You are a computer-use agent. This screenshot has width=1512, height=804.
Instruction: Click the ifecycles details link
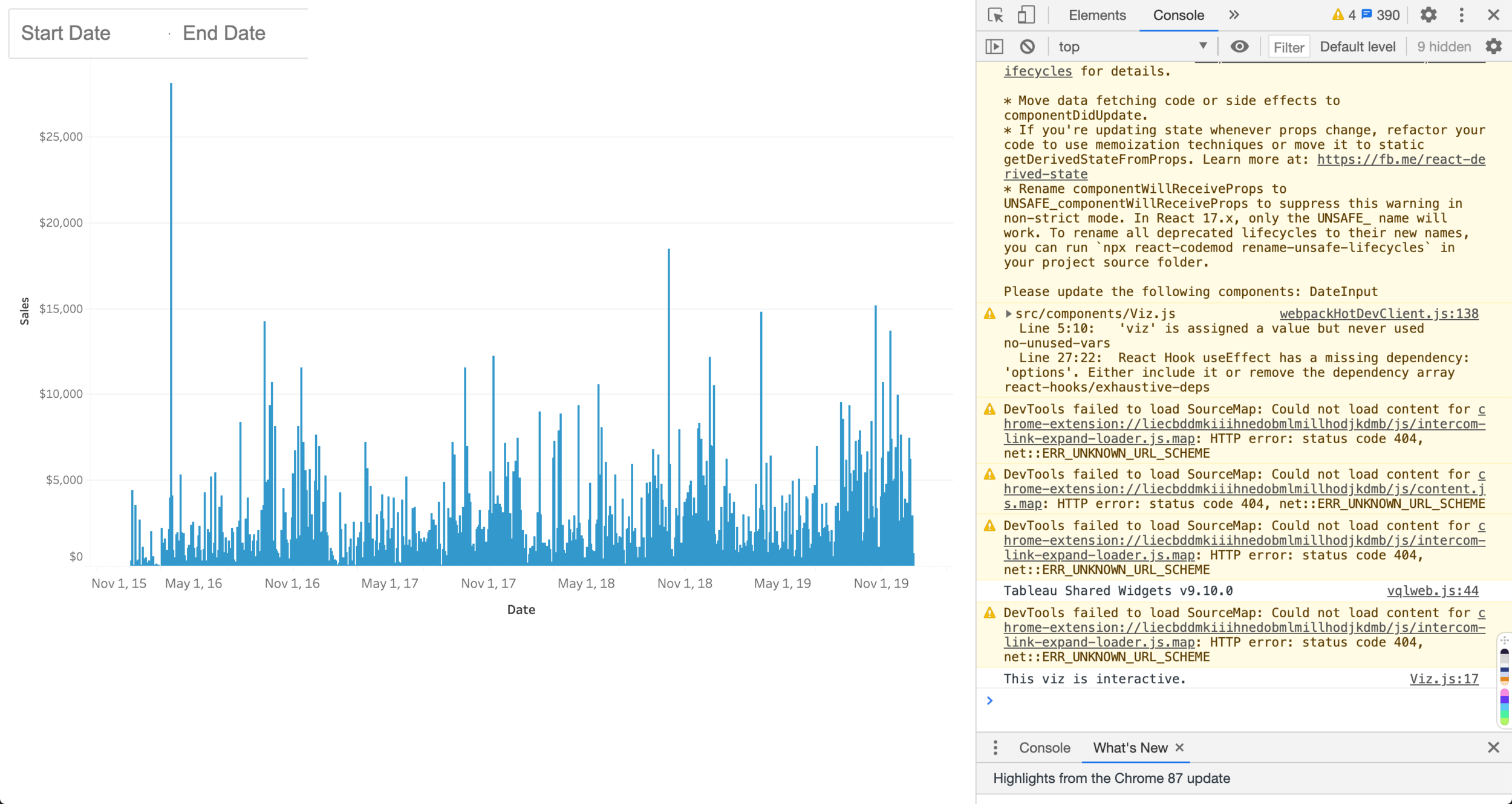[1038, 71]
